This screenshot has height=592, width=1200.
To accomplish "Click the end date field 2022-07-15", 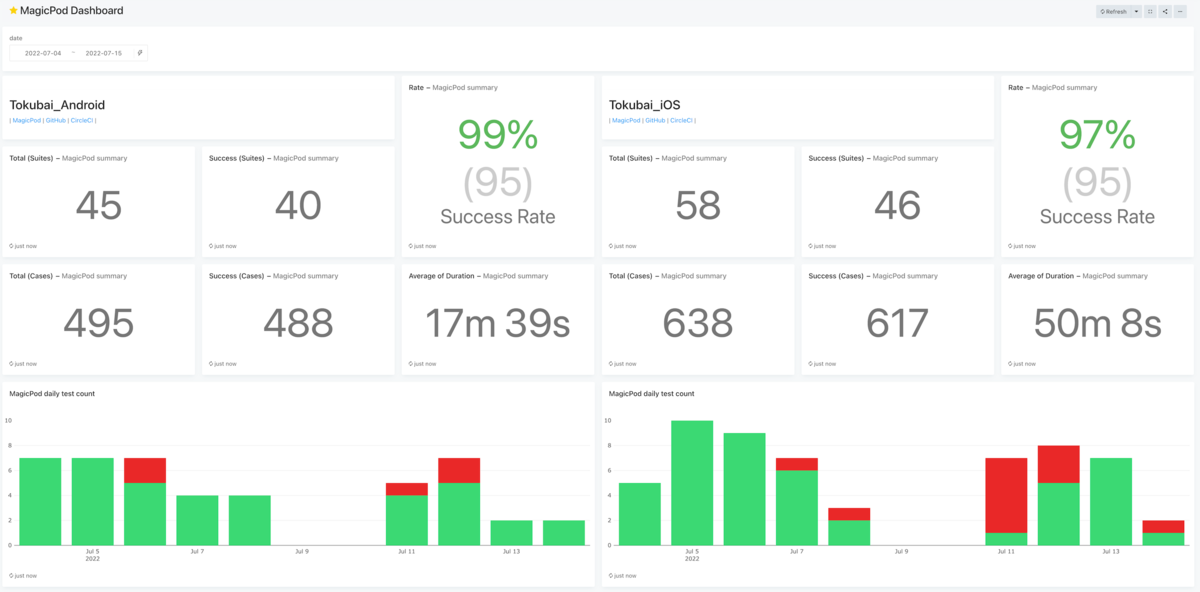I will (x=104, y=53).
